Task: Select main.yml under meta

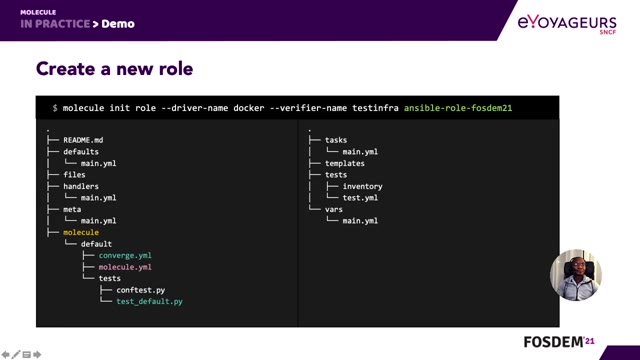Action: [x=98, y=221]
